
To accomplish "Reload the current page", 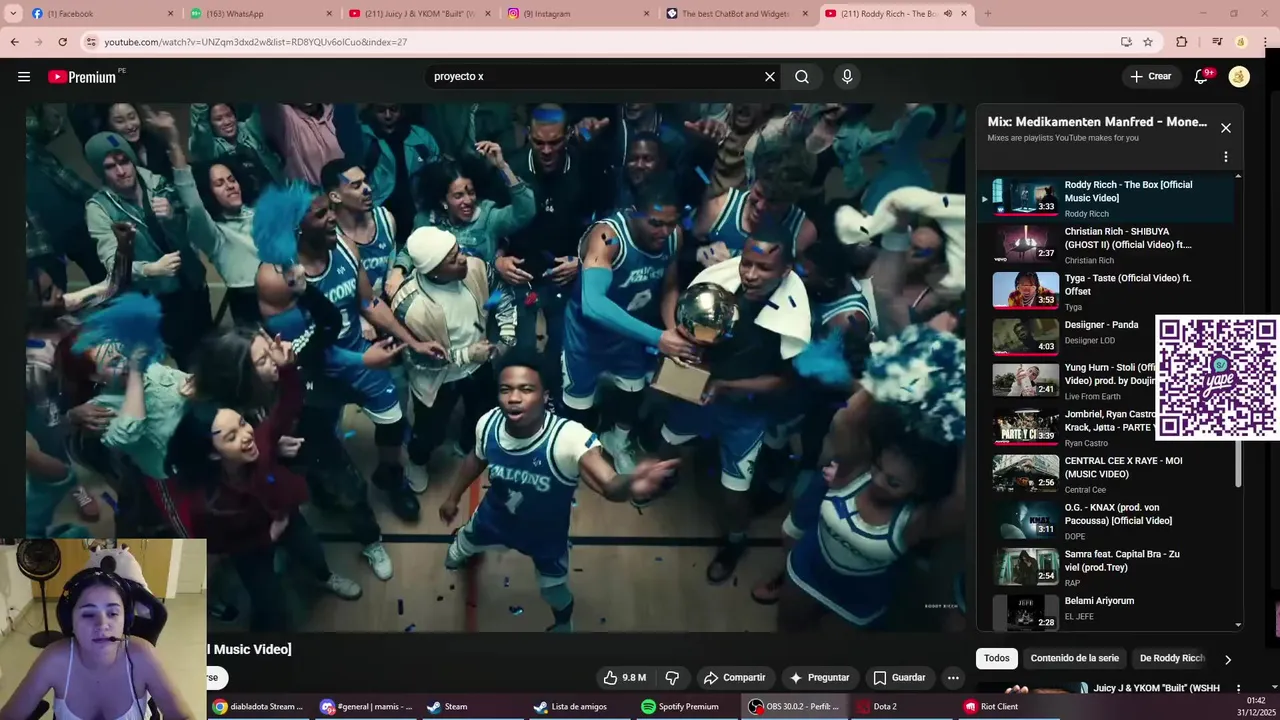I will [62, 42].
